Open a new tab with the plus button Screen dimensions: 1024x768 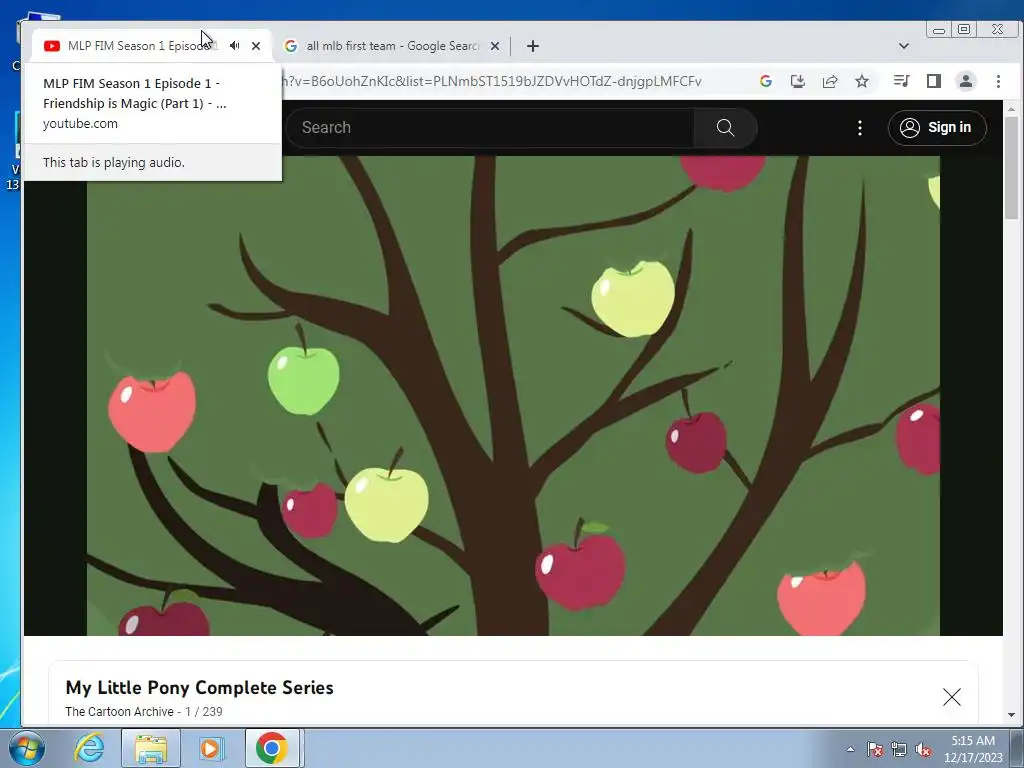point(533,46)
